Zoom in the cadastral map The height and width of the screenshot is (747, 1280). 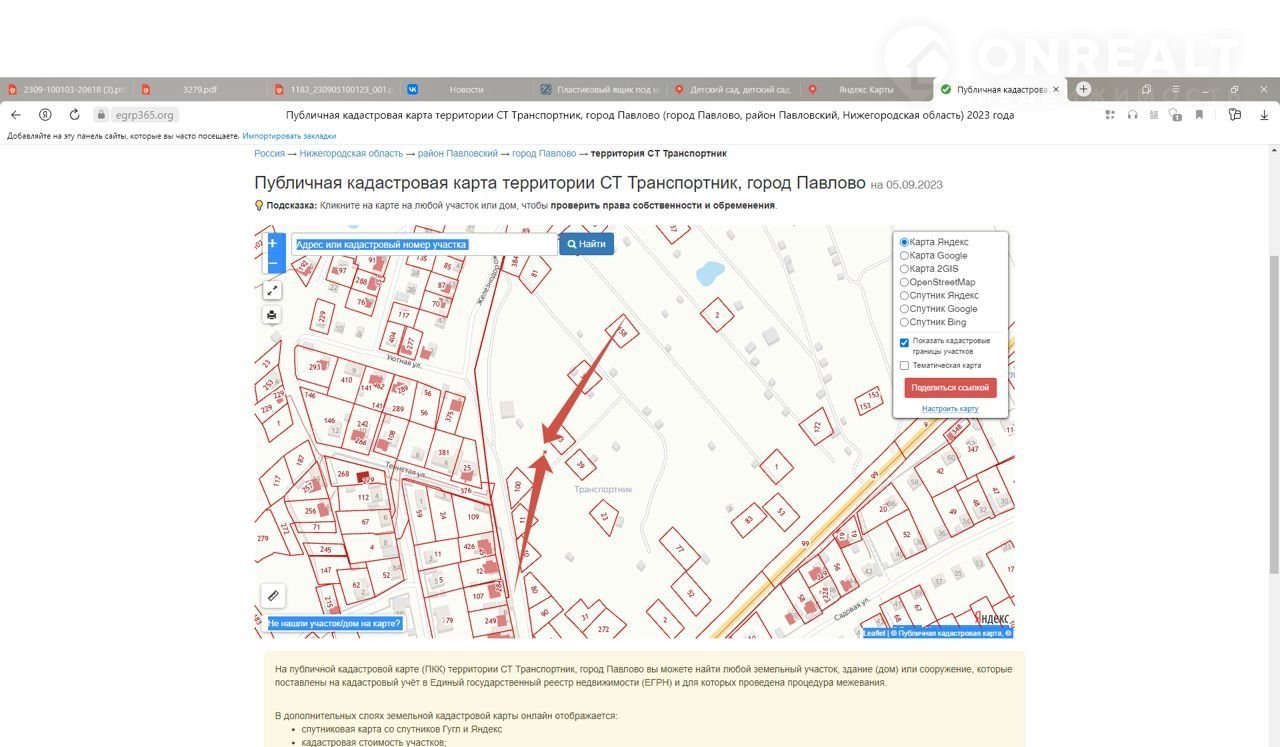(272, 243)
